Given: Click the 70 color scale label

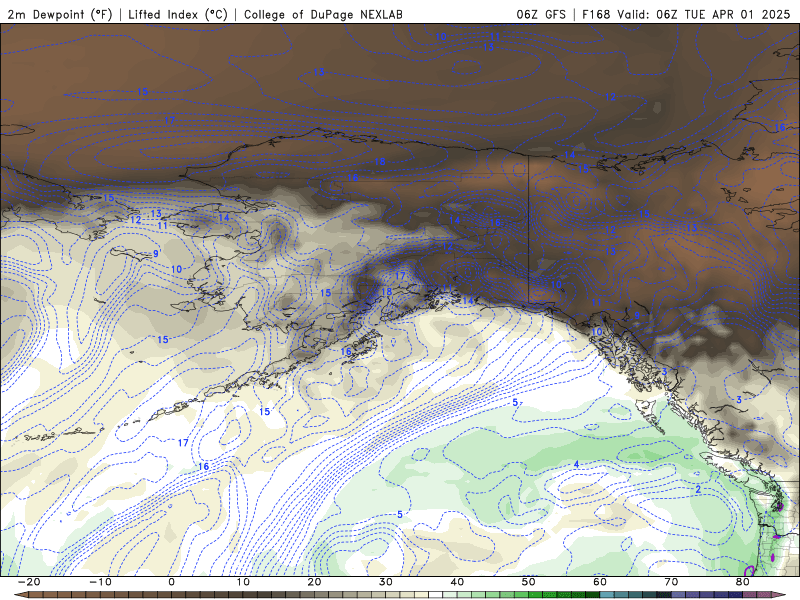Looking at the screenshot, I should click(x=671, y=582).
